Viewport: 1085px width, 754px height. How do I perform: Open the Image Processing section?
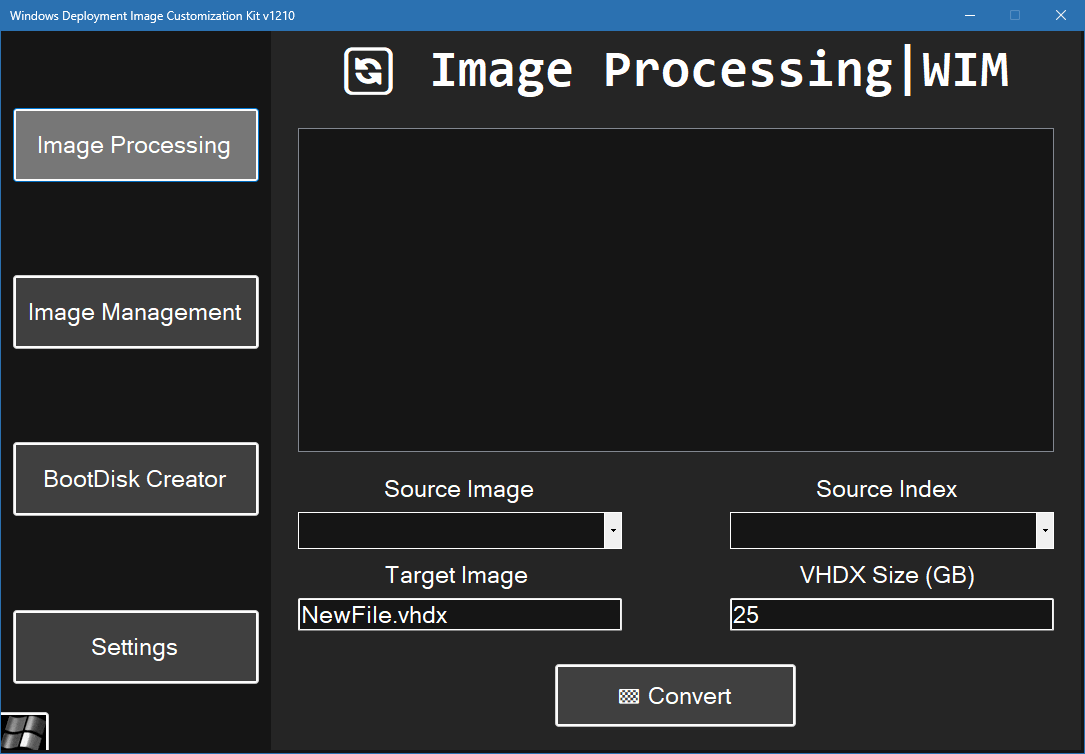click(136, 146)
